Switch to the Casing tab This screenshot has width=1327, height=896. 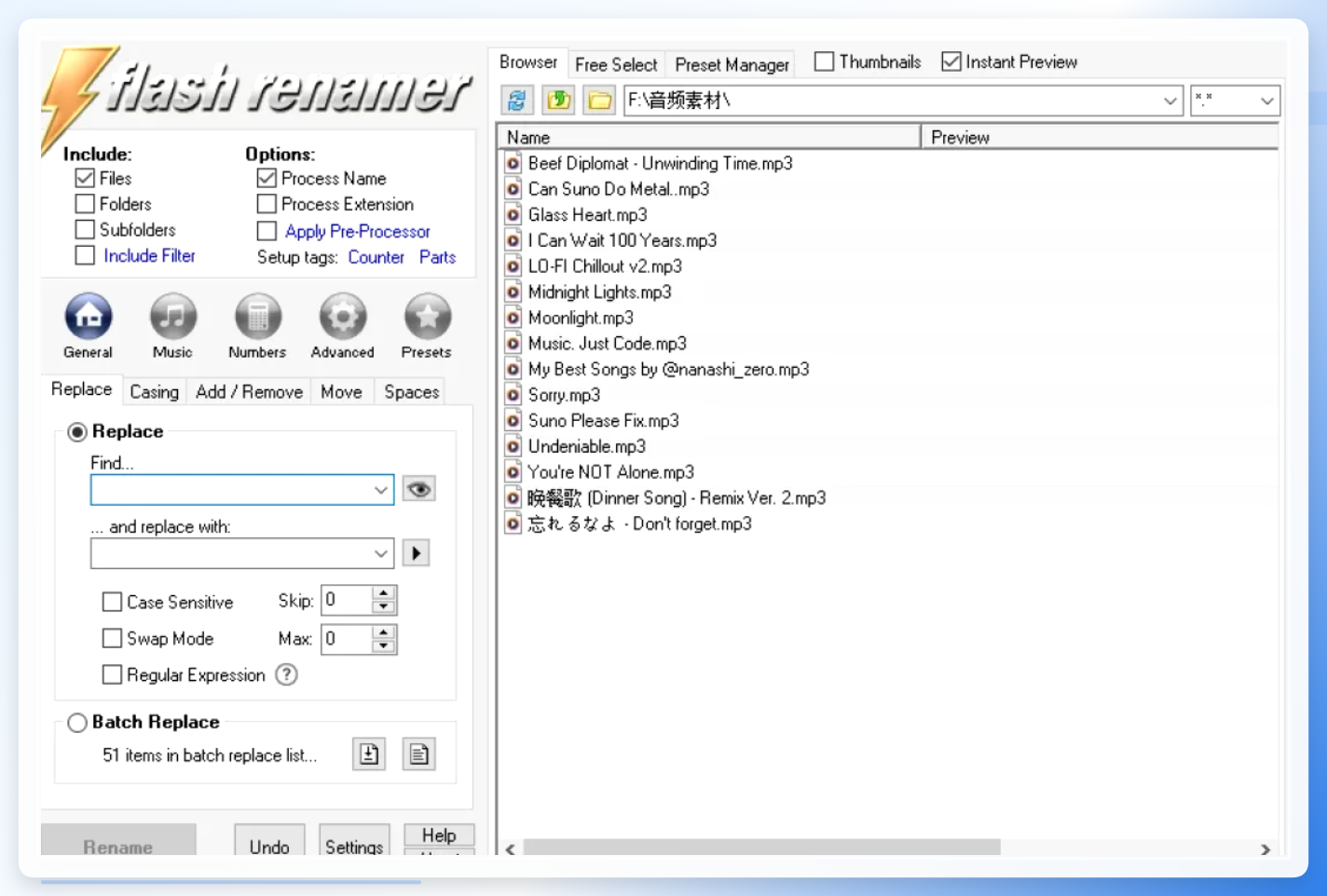[x=154, y=392]
